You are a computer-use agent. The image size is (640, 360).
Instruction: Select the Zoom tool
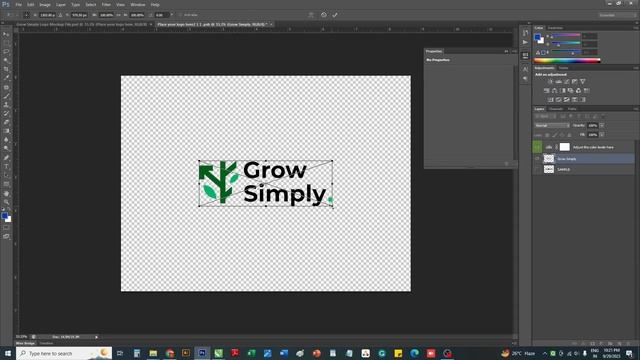[6, 202]
